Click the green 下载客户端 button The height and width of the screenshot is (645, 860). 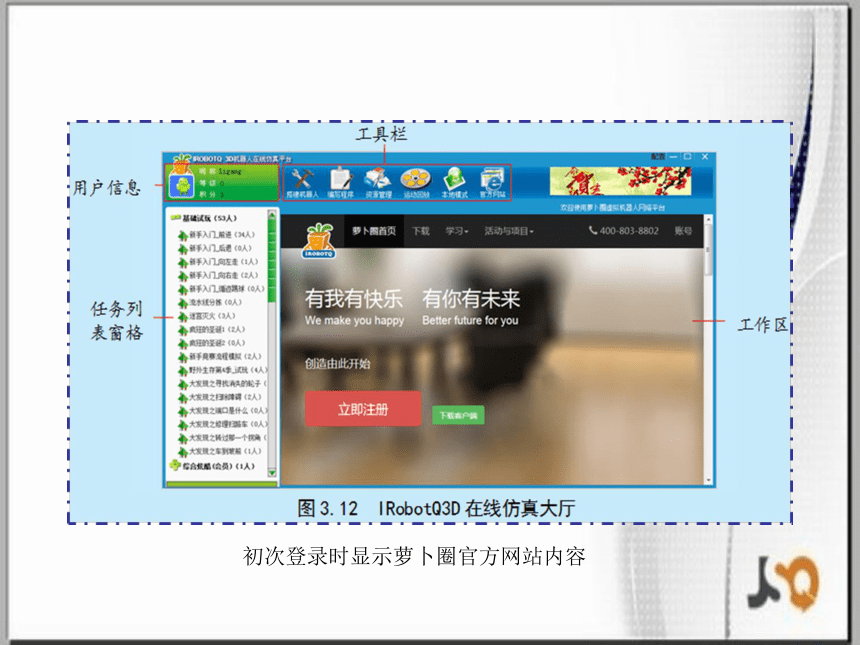pyautogui.click(x=458, y=415)
